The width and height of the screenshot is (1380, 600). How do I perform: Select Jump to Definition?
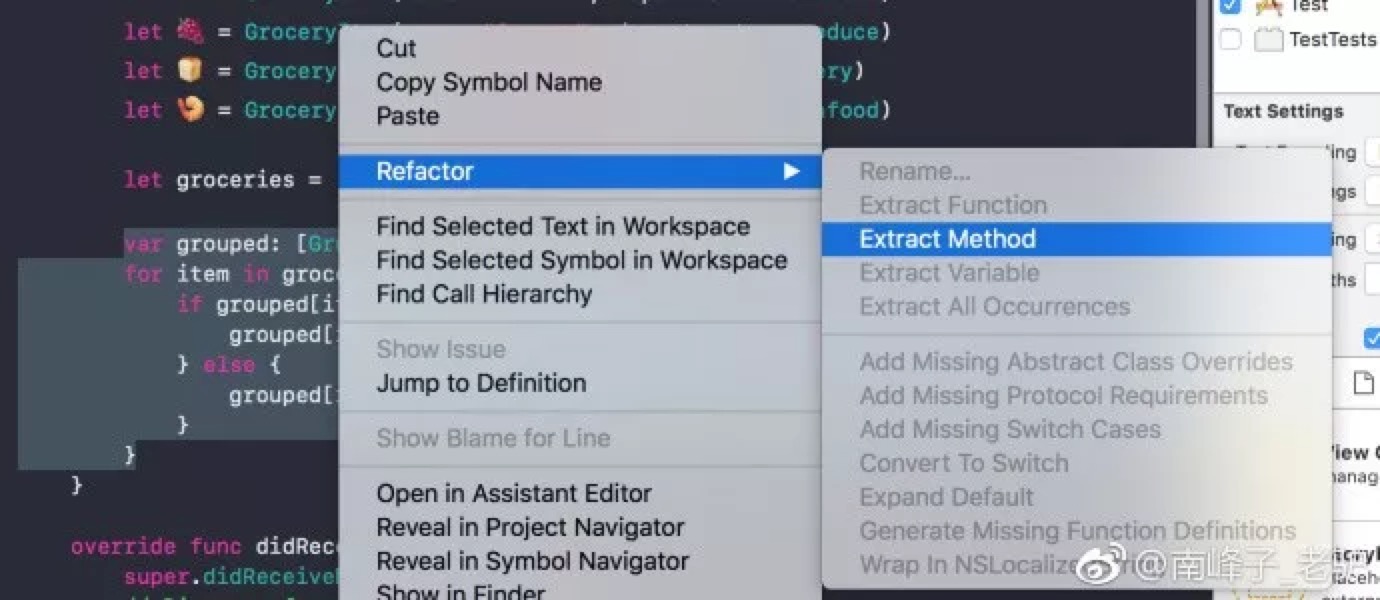tap(481, 383)
